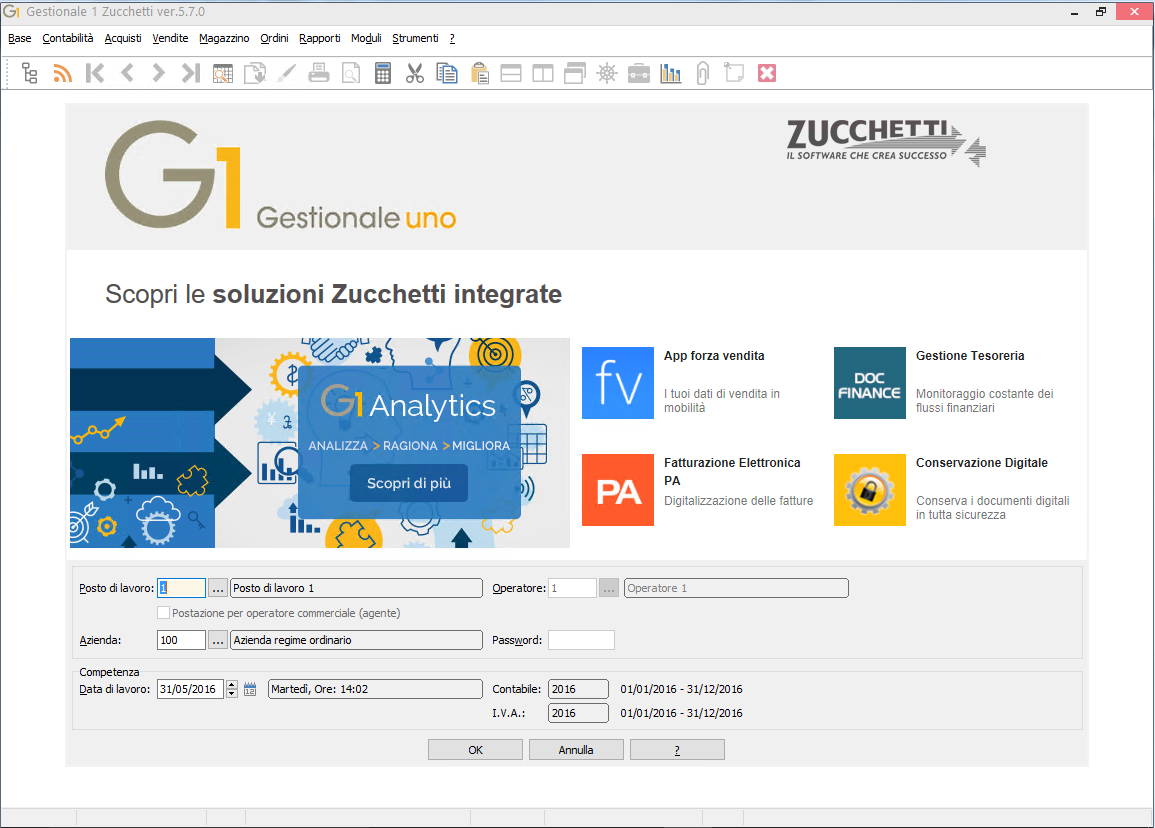Increment the working date with the up arrow
The image size is (1155, 828).
[232, 684]
